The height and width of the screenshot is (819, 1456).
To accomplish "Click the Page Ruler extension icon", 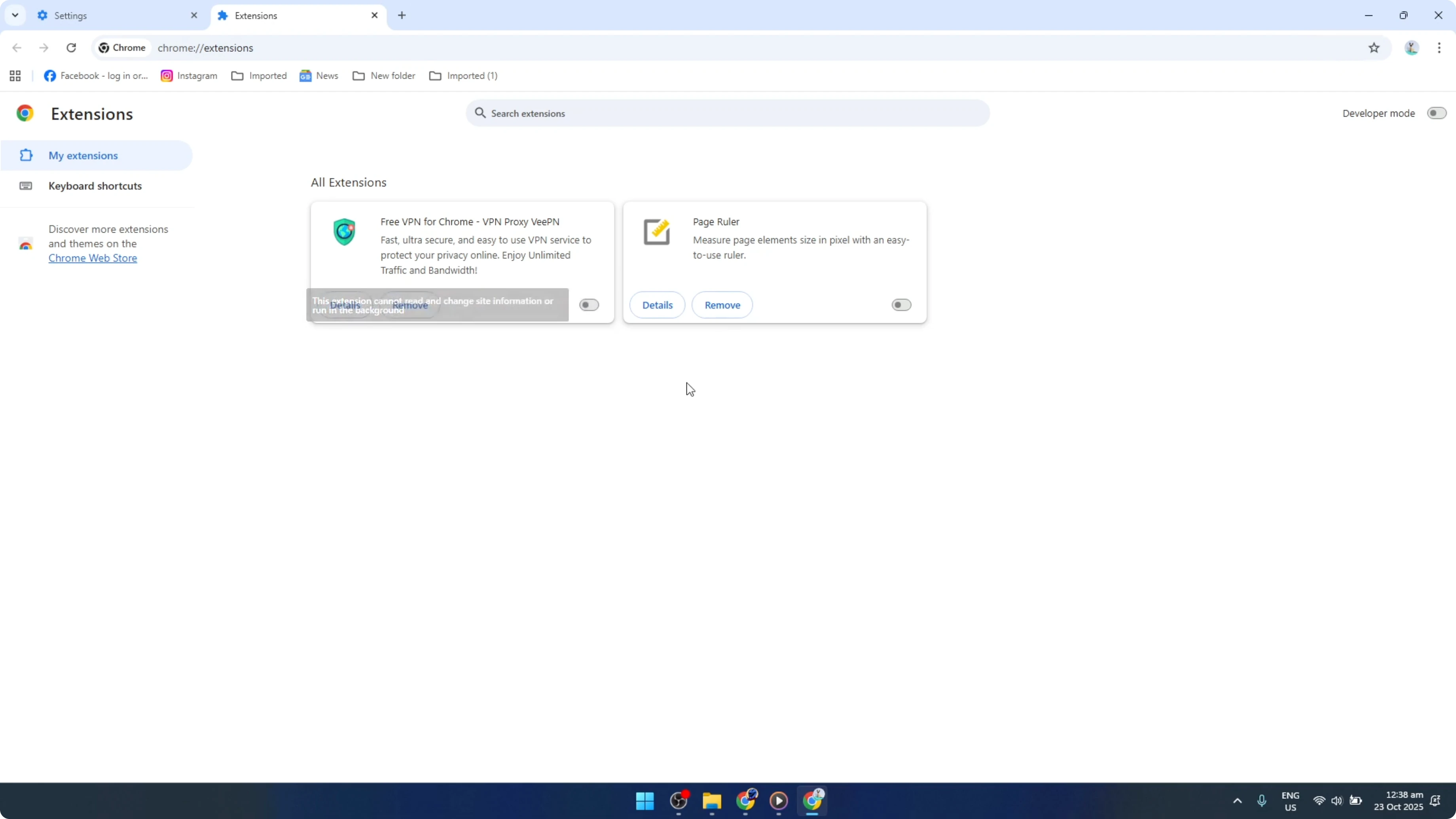I will [x=656, y=232].
